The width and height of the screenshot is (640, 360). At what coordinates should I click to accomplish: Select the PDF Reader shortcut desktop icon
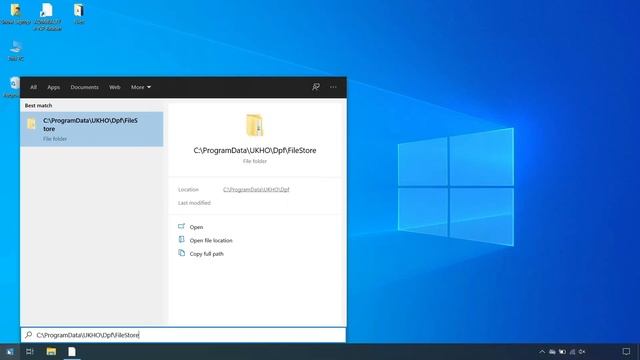pyautogui.click(x=47, y=17)
